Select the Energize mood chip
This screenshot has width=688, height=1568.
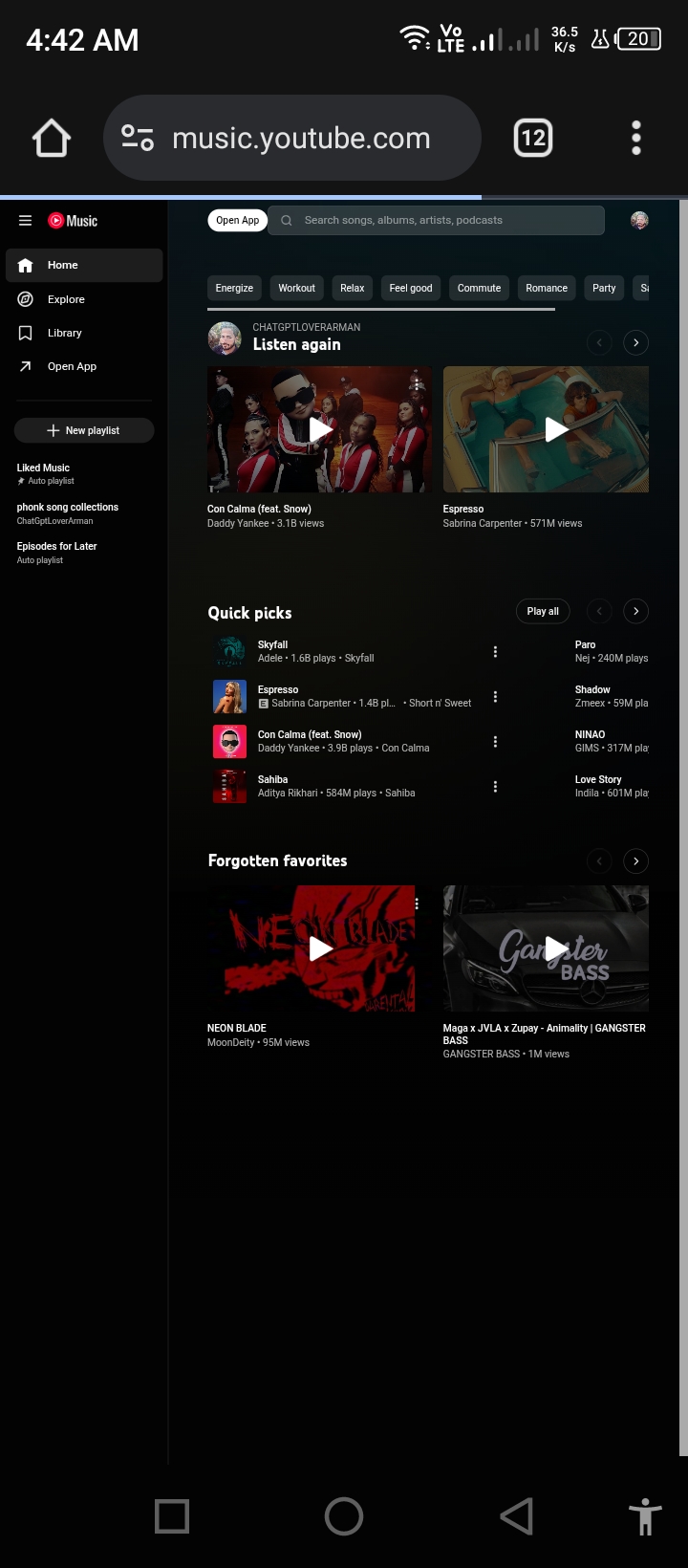click(x=234, y=288)
